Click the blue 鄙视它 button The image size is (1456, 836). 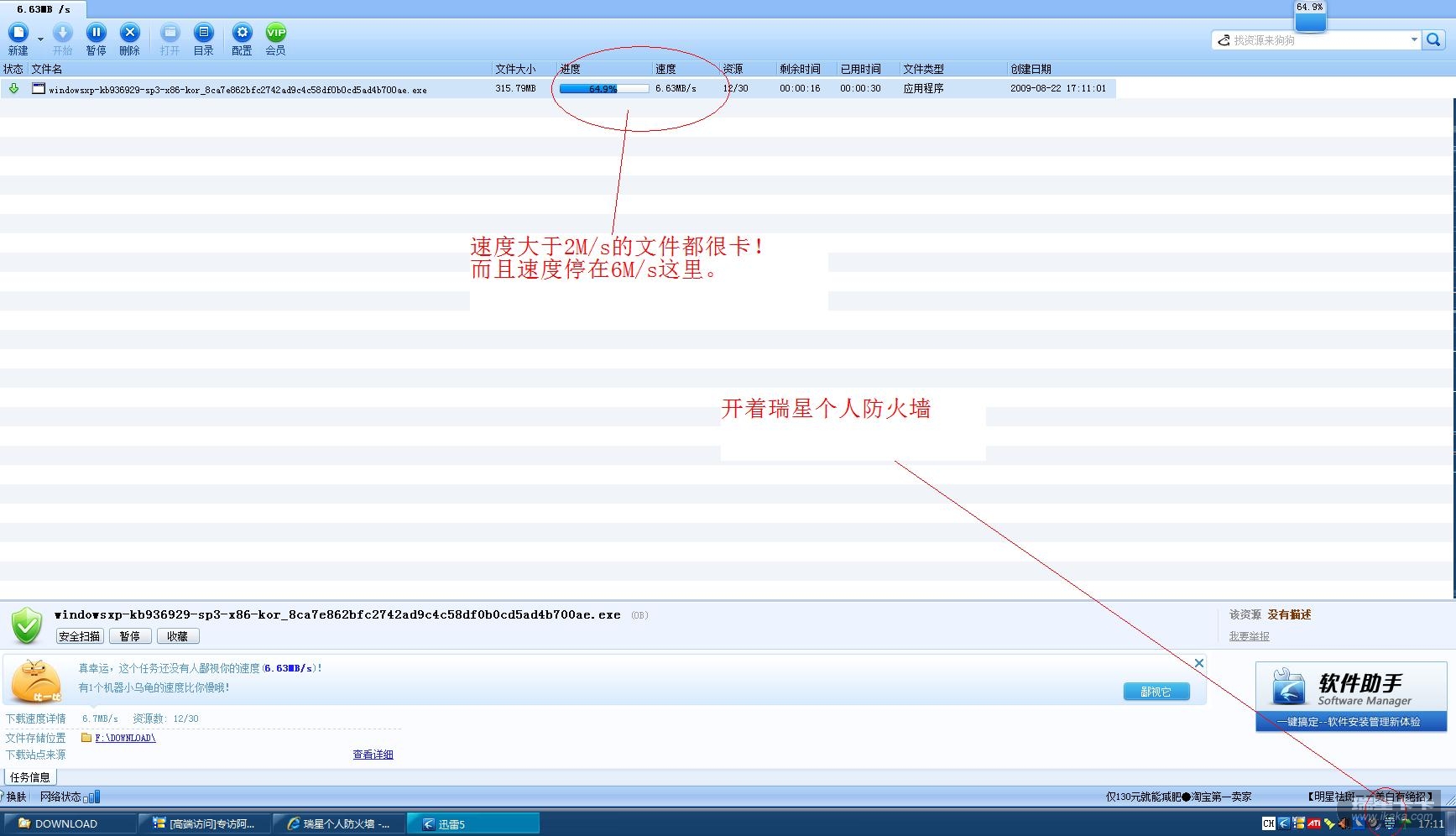click(1156, 692)
